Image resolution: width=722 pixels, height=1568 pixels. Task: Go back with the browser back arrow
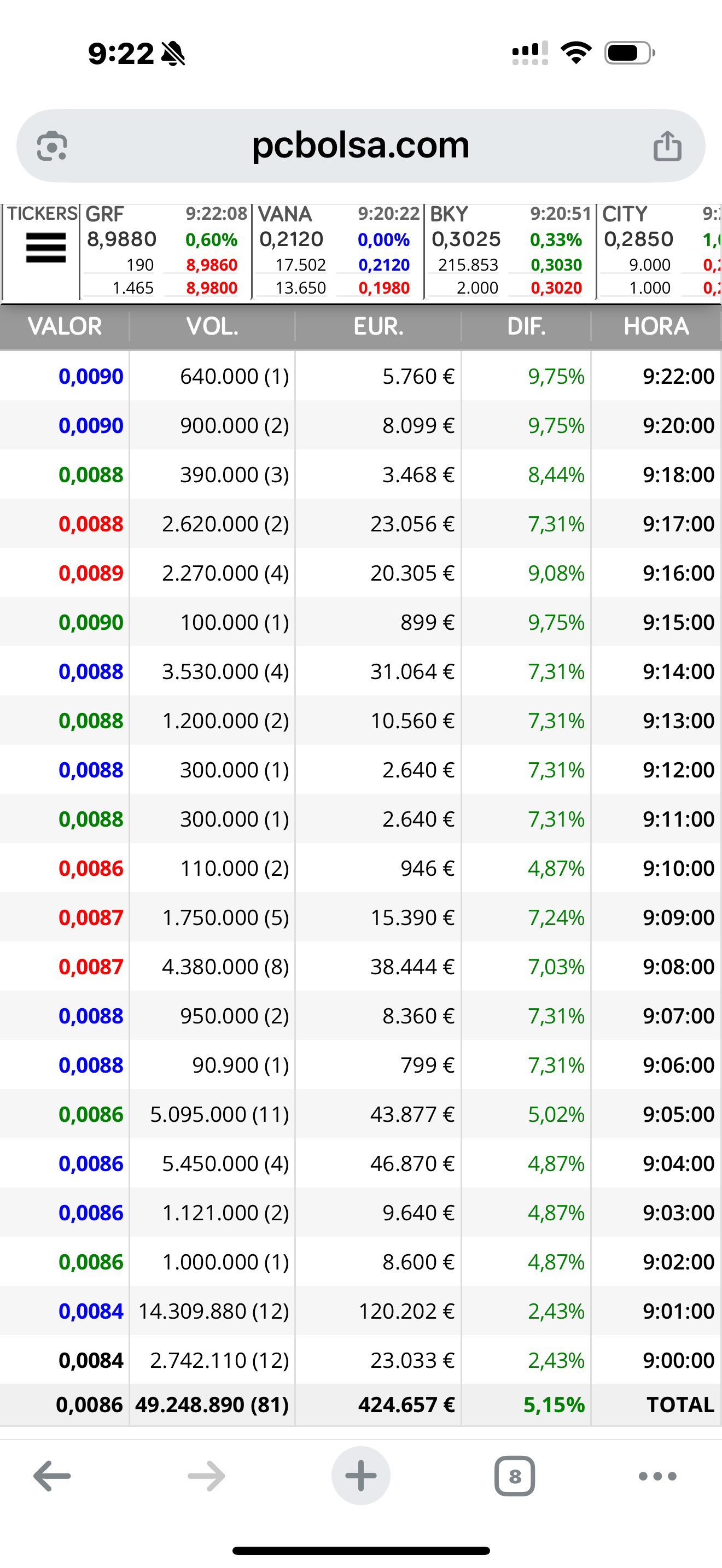tap(53, 1476)
